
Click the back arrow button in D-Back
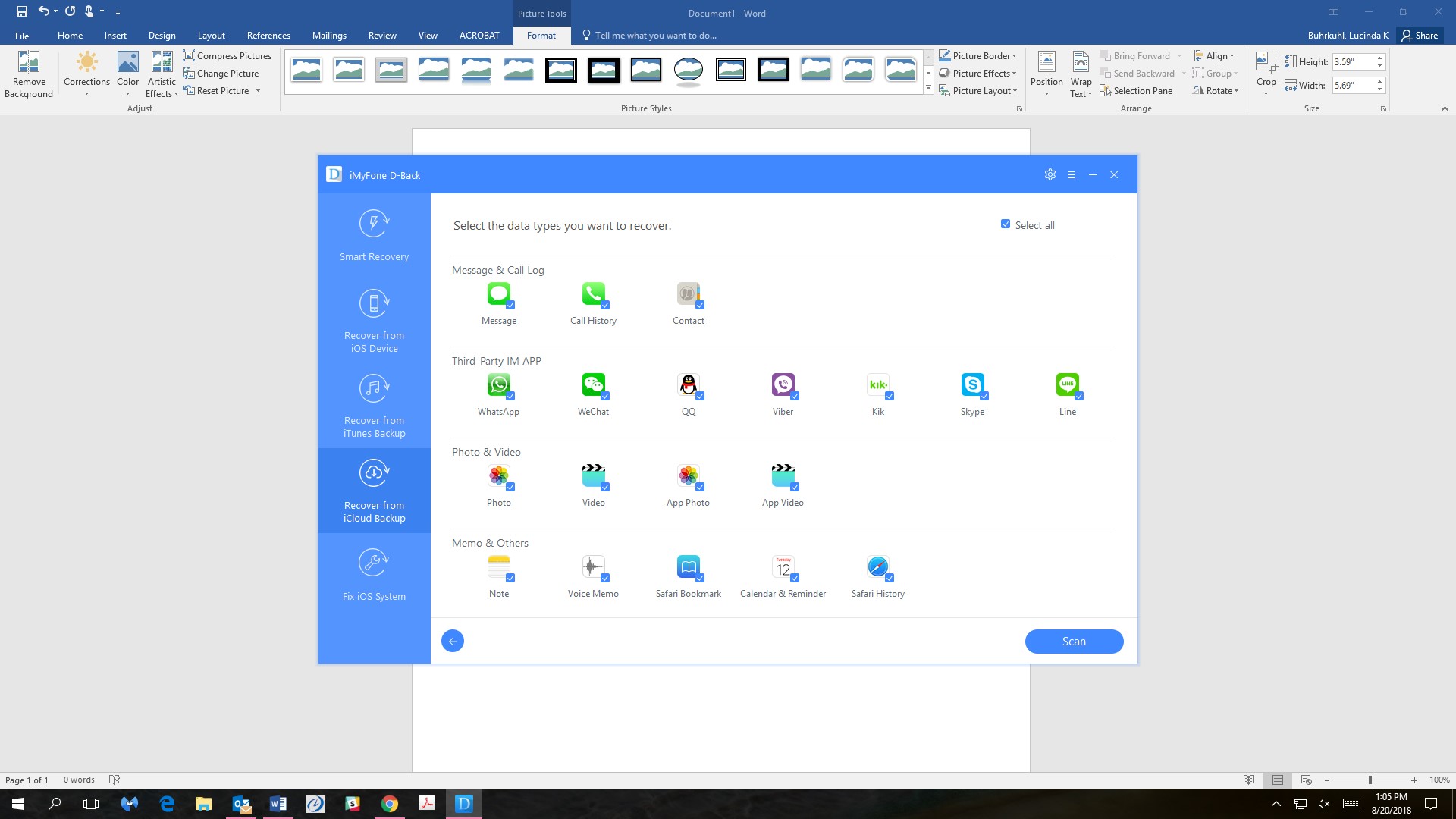453,641
